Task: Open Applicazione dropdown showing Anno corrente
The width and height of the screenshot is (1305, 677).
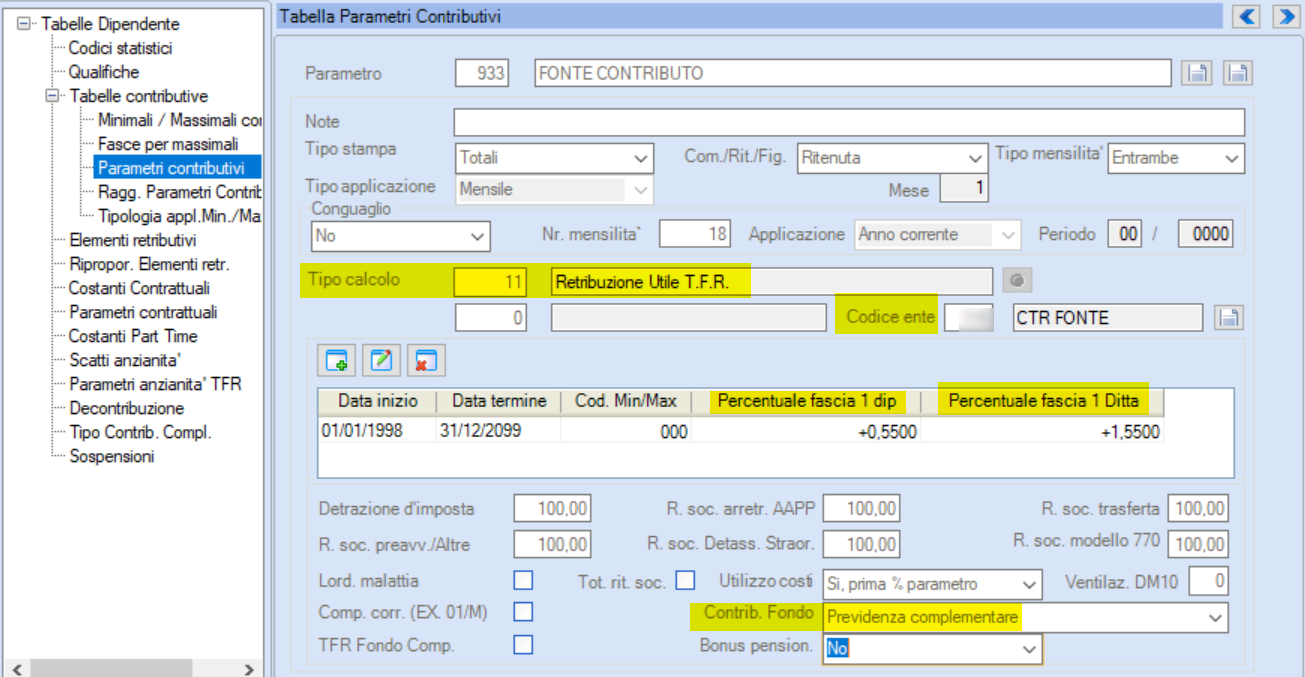Action: click(937, 234)
